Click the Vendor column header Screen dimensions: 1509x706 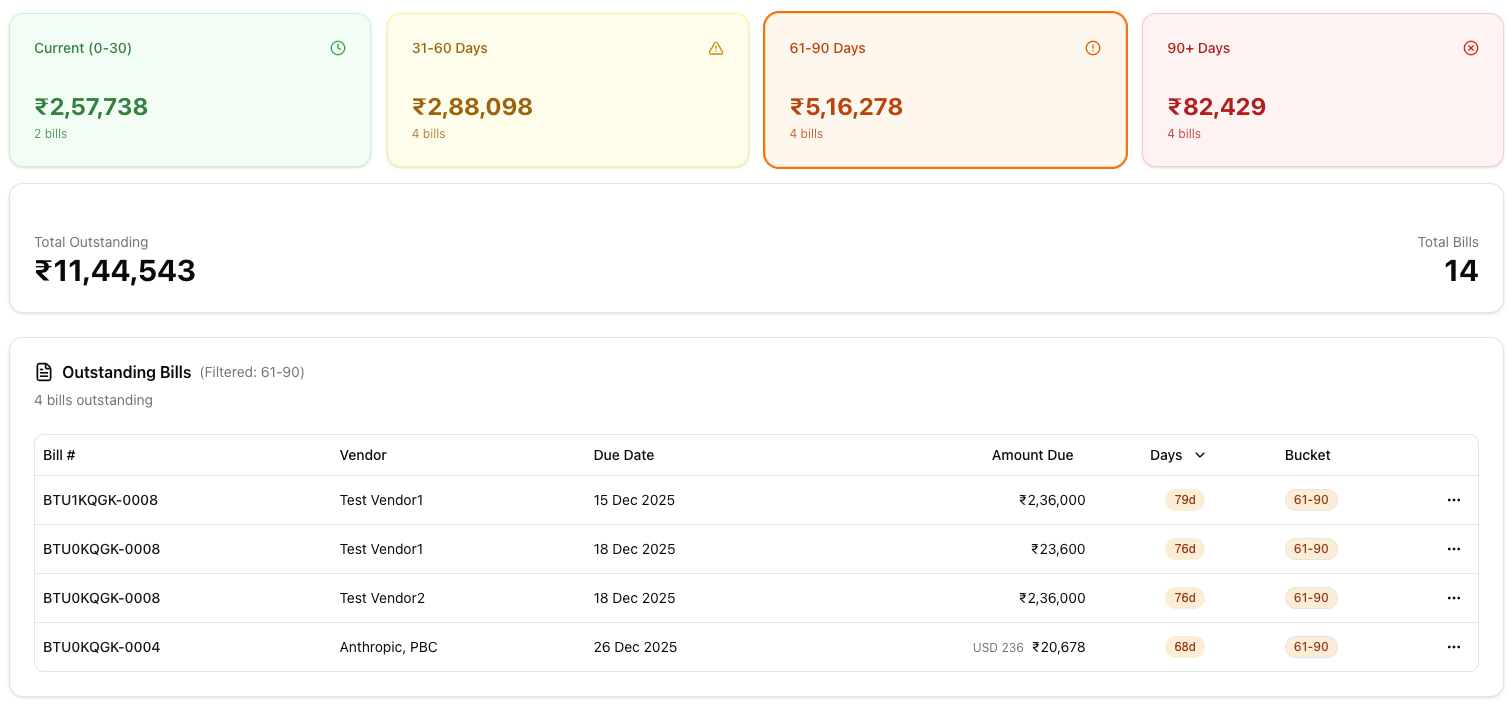pyautogui.click(x=363, y=455)
